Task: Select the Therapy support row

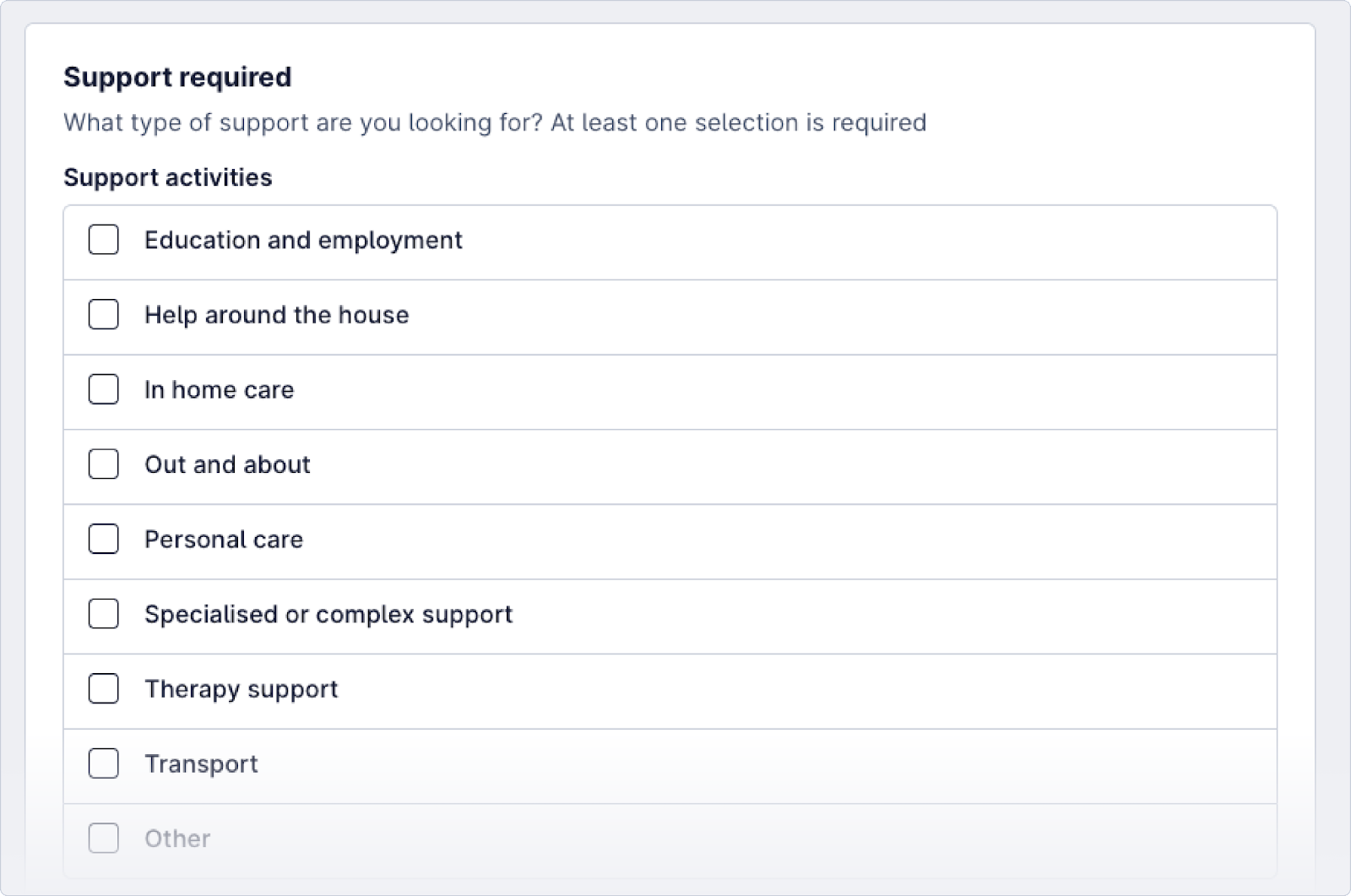Action: point(591,689)
